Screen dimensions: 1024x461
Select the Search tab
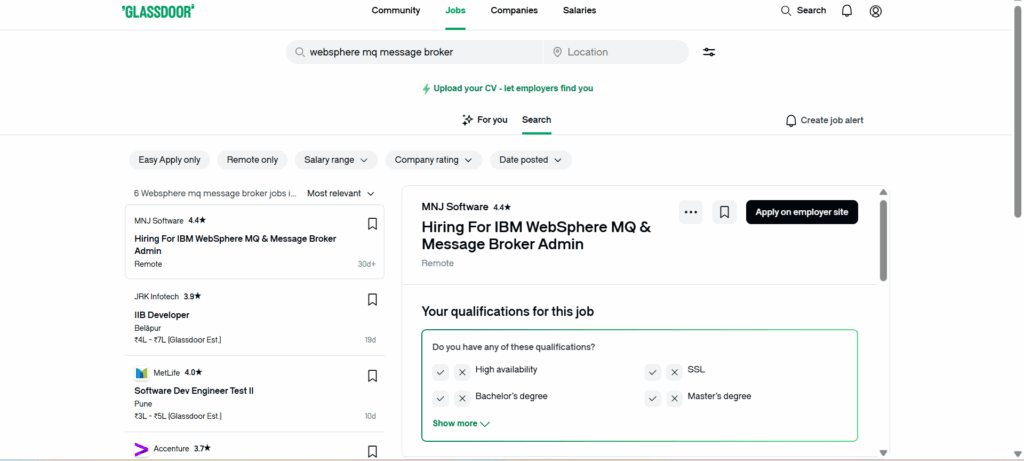pyautogui.click(x=536, y=120)
